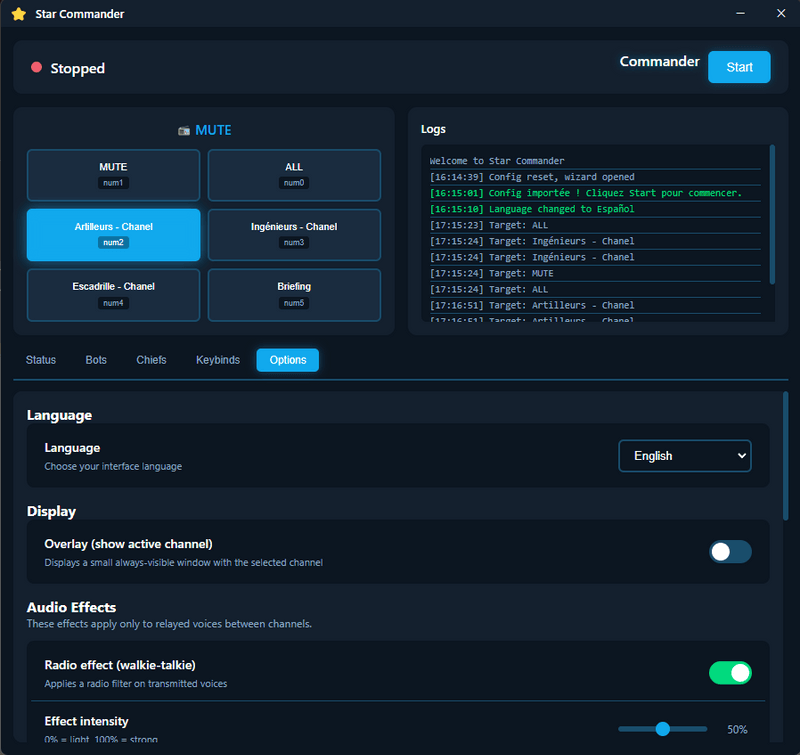Open the interface language dropdown showing English

coord(685,456)
